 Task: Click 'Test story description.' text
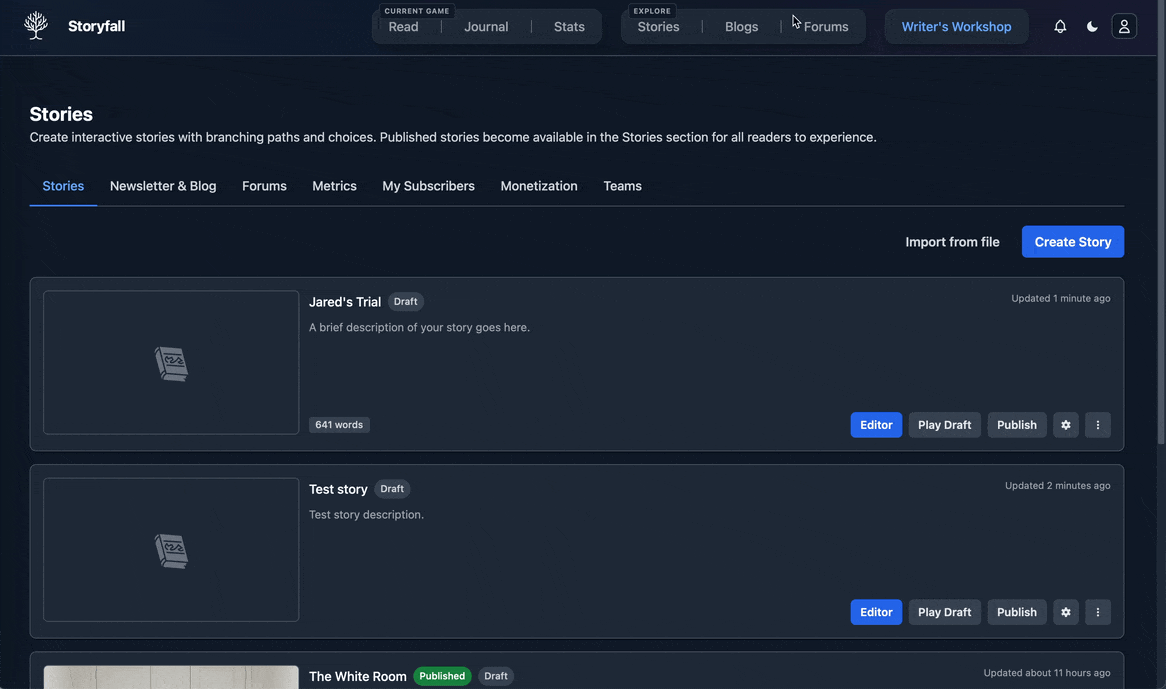tap(367, 514)
